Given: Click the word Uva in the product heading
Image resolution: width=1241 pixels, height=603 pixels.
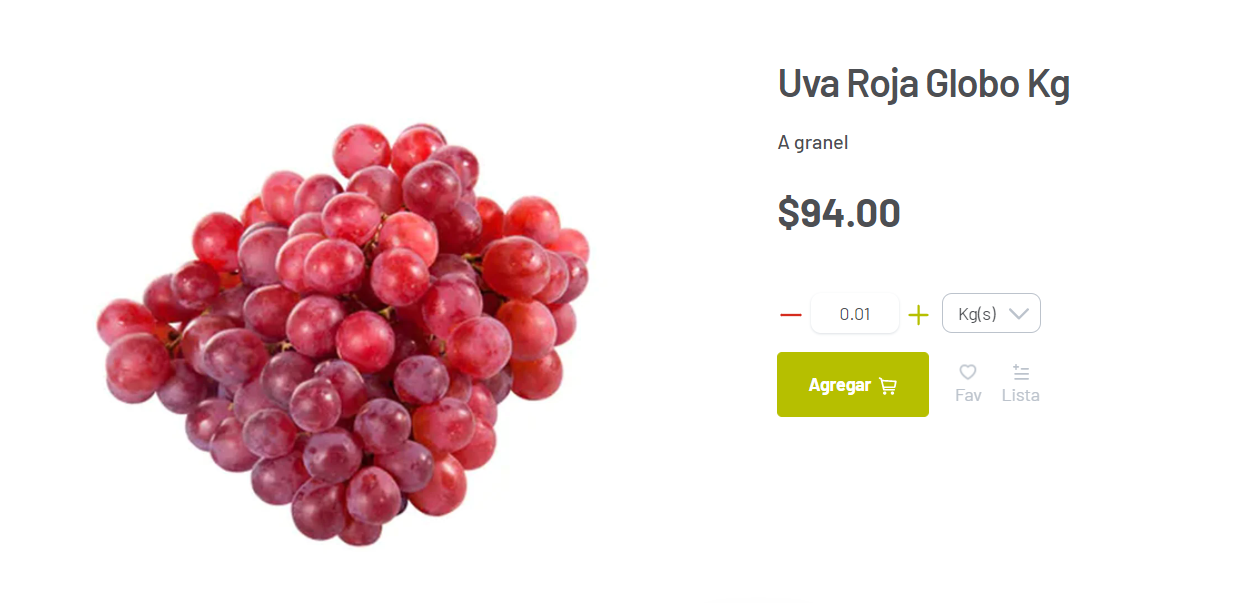Looking at the screenshot, I should click(x=809, y=85).
